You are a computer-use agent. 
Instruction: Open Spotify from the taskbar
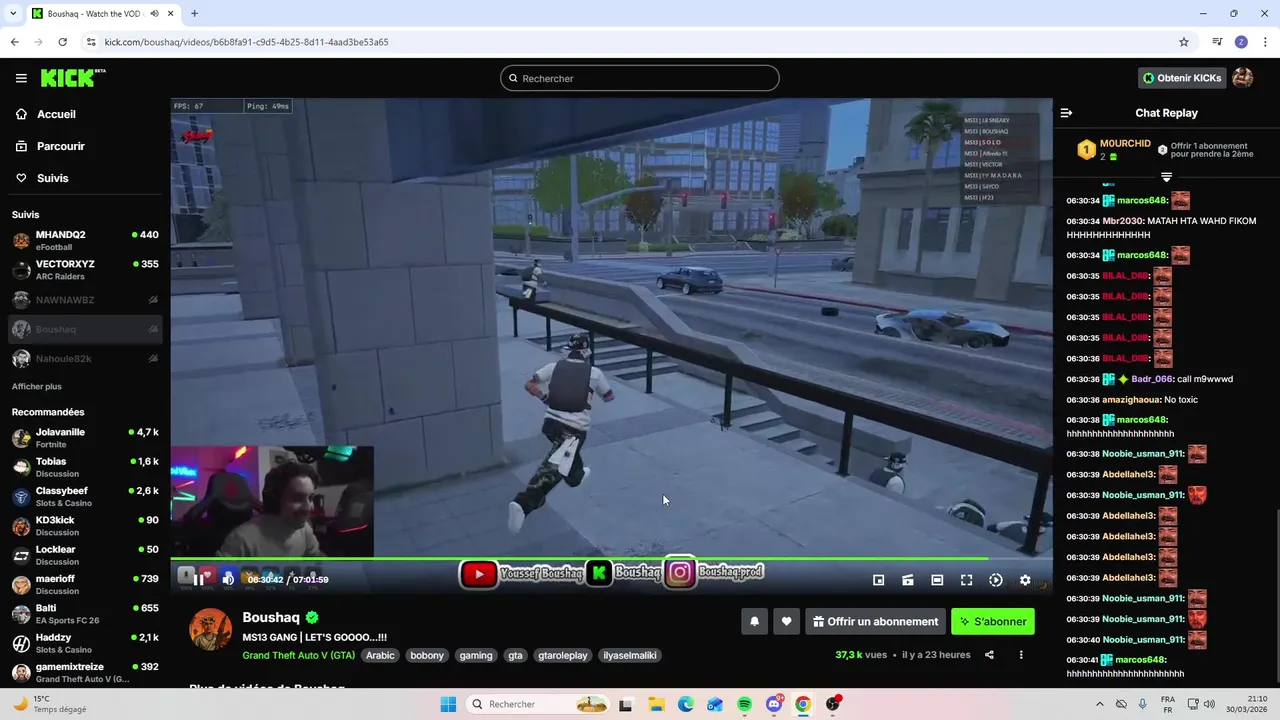(745, 704)
